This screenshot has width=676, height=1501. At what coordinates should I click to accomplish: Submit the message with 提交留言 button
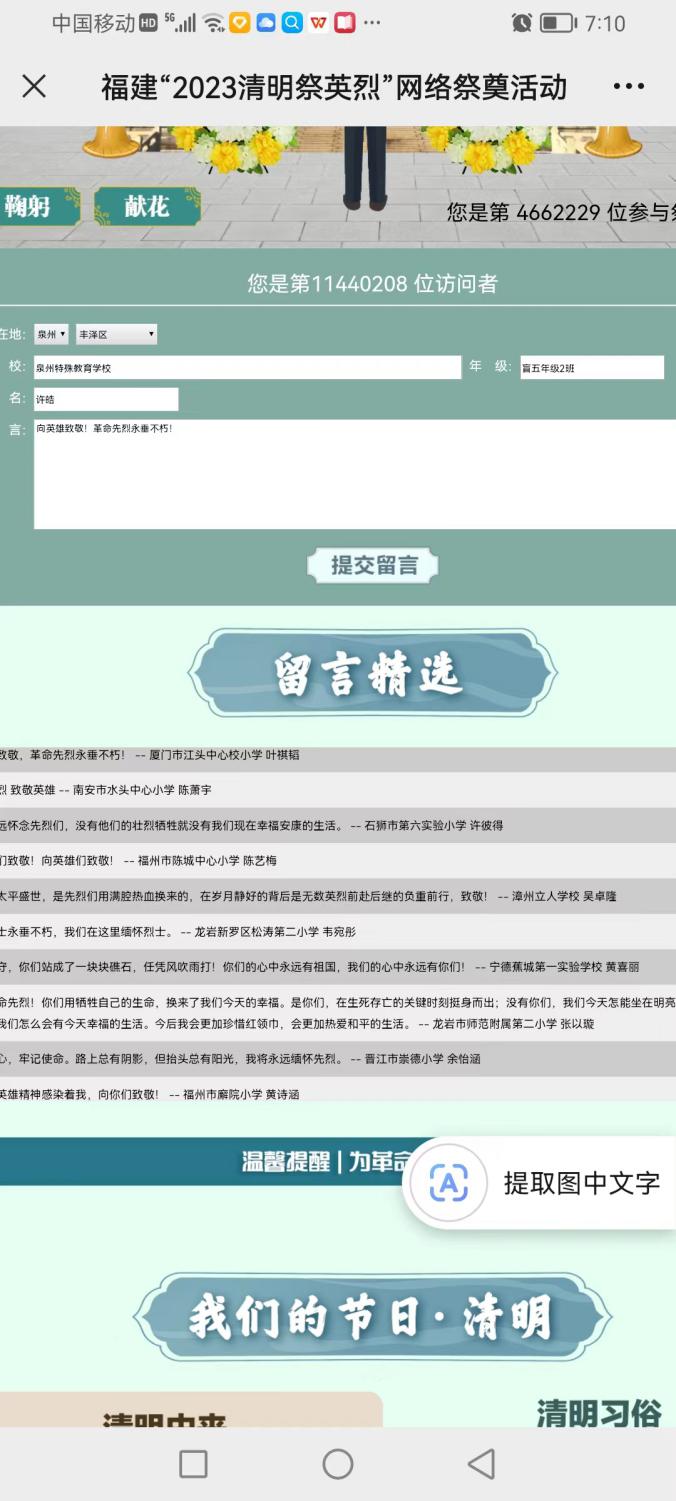pos(372,566)
